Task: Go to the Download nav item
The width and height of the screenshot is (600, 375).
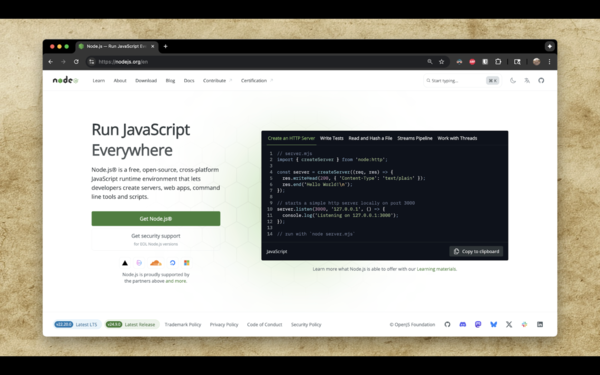Action: (146, 80)
